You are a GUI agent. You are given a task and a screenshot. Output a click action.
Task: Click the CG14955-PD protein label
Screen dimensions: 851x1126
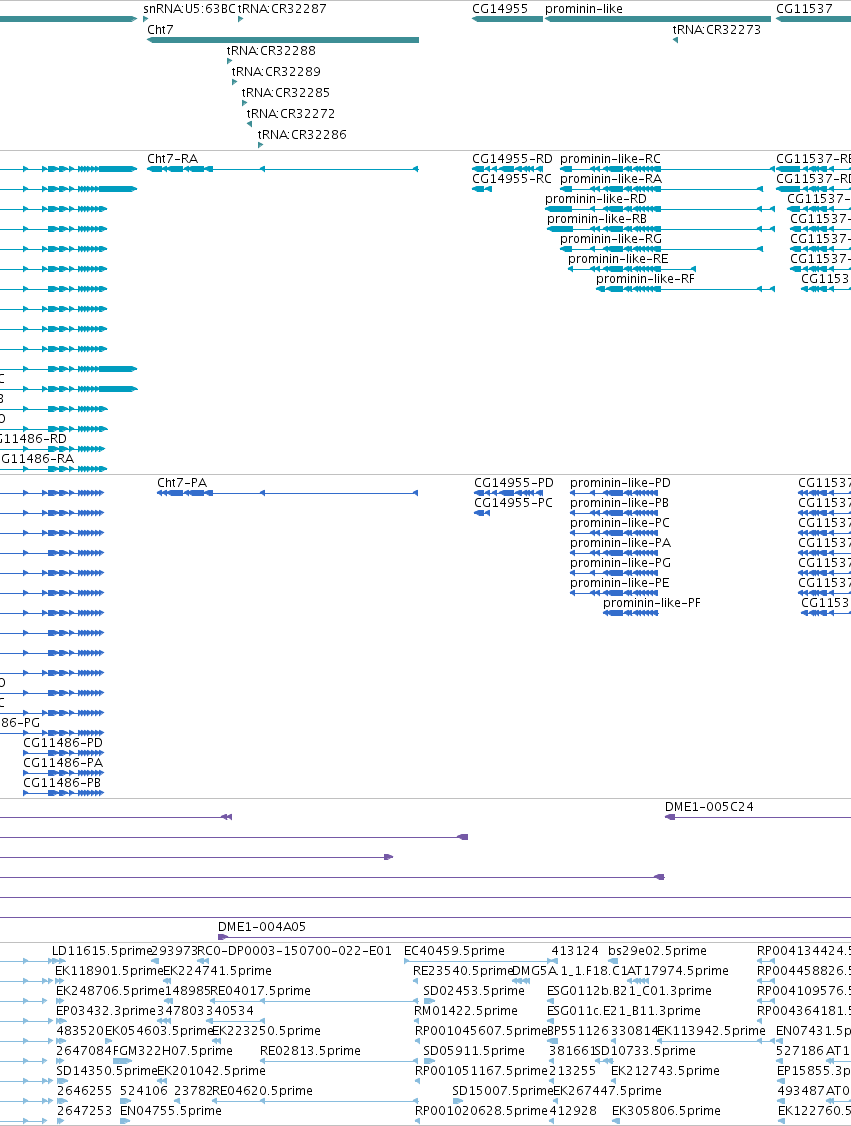[514, 483]
